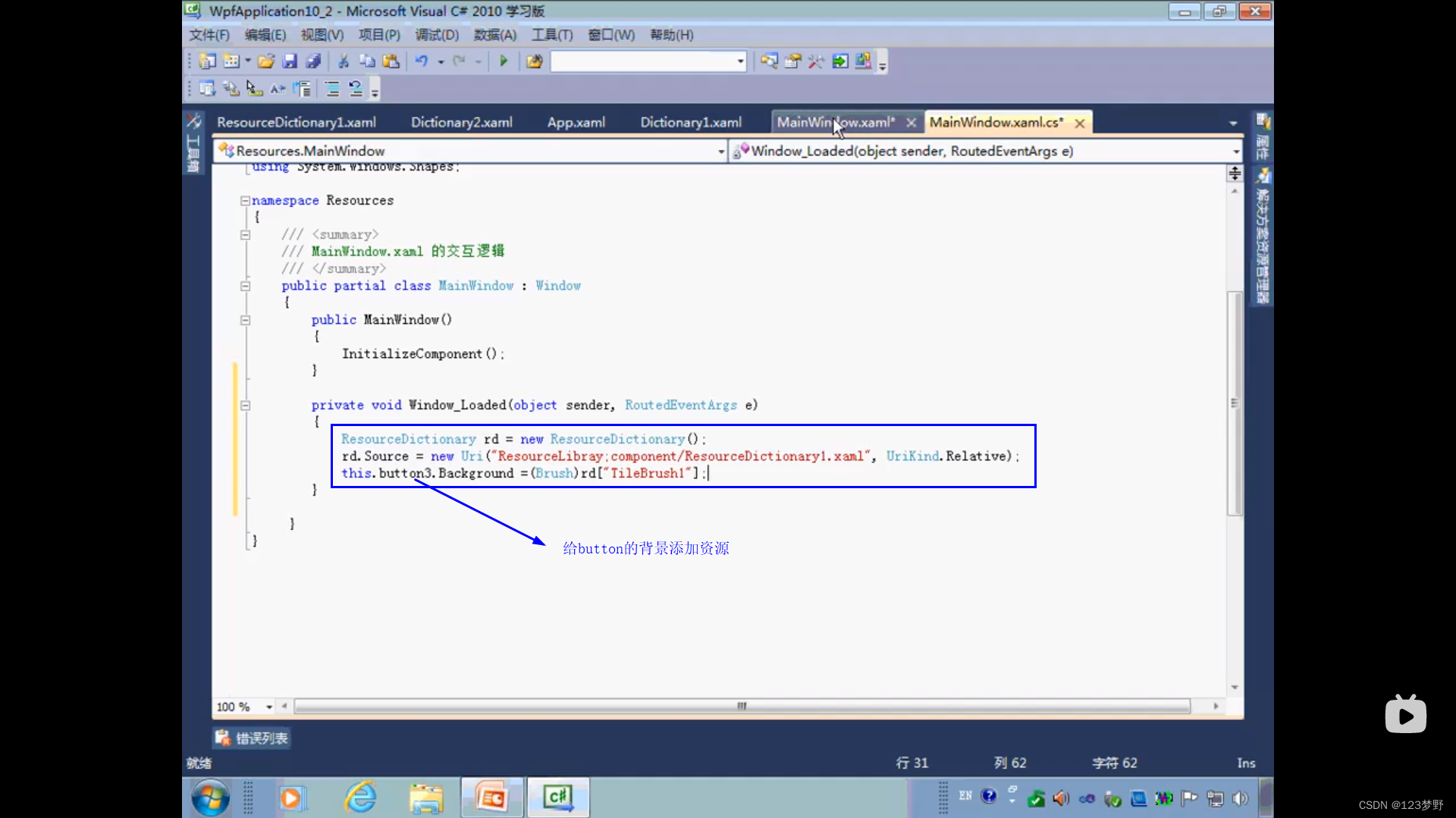Close the MainWindow.xaml.cs* tab
The width and height of the screenshot is (1456, 818).
pyautogui.click(x=1080, y=123)
